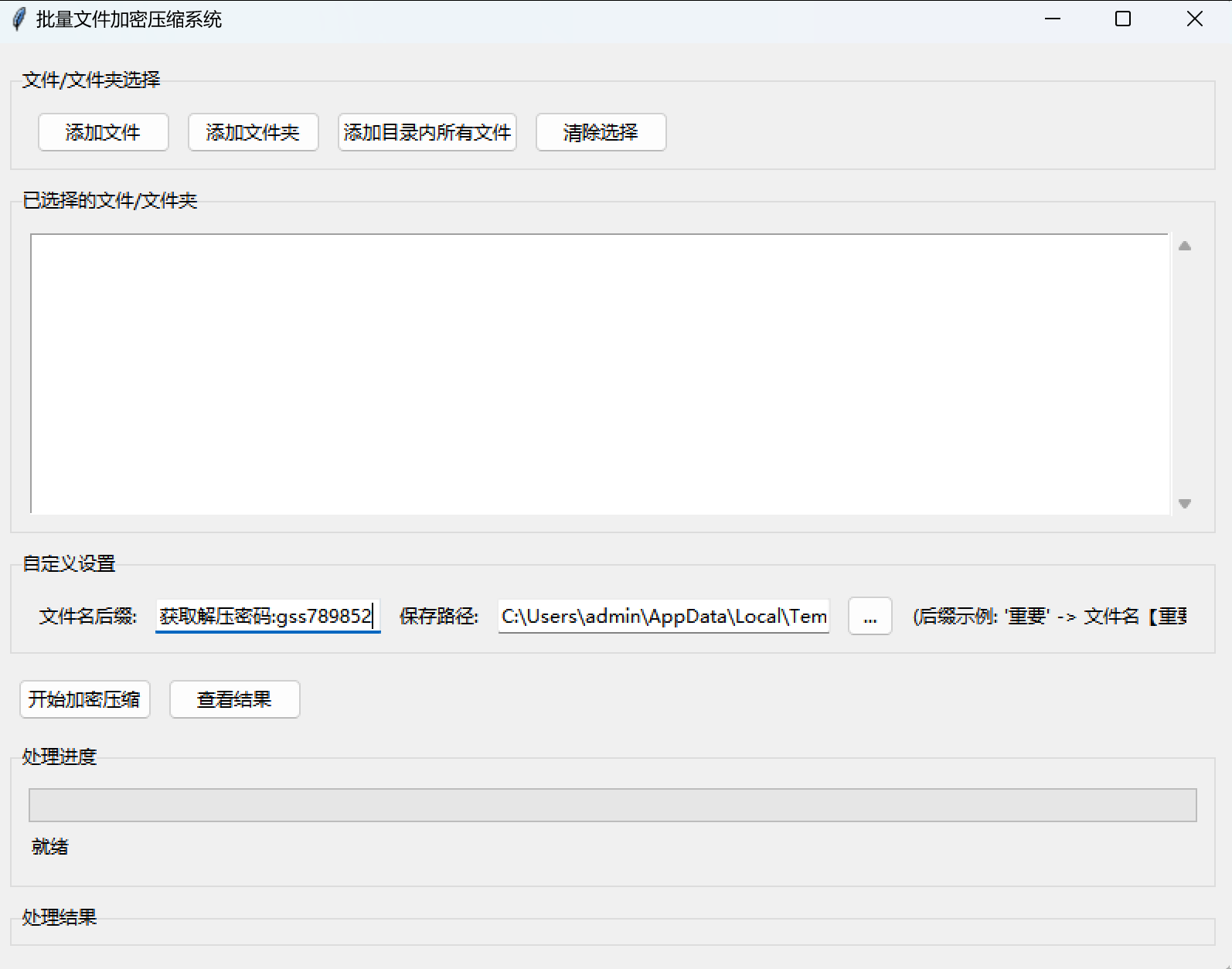Click the feather app icon in title bar
1232x969 pixels.
(19, 19)
